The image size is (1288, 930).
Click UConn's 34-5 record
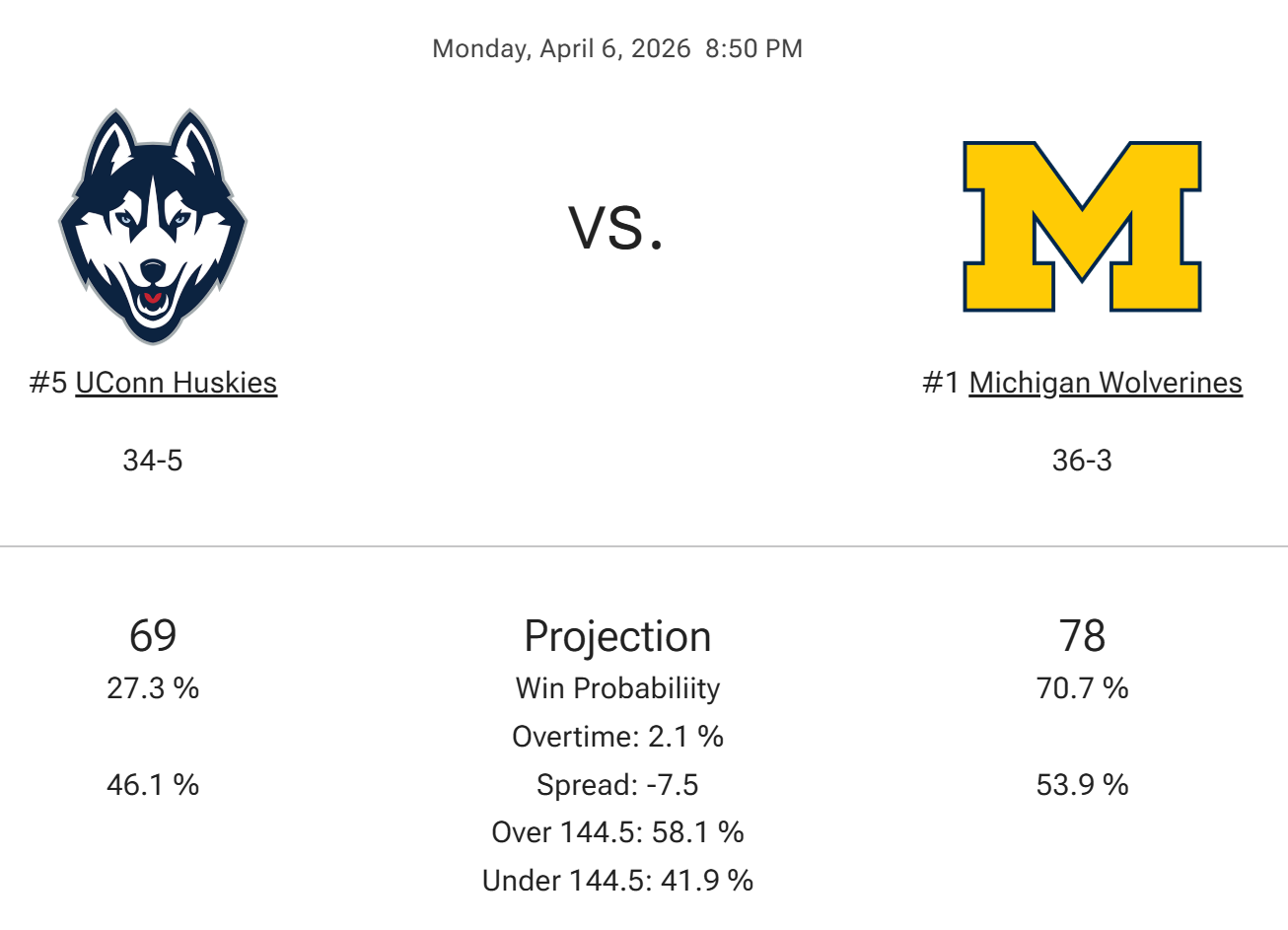pos(153,461)
